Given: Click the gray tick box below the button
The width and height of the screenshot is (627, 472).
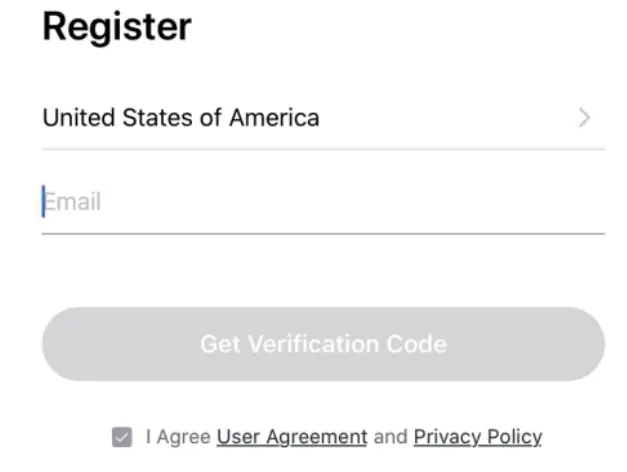Looking at the screenshot, I should click(x=122, y=437).
